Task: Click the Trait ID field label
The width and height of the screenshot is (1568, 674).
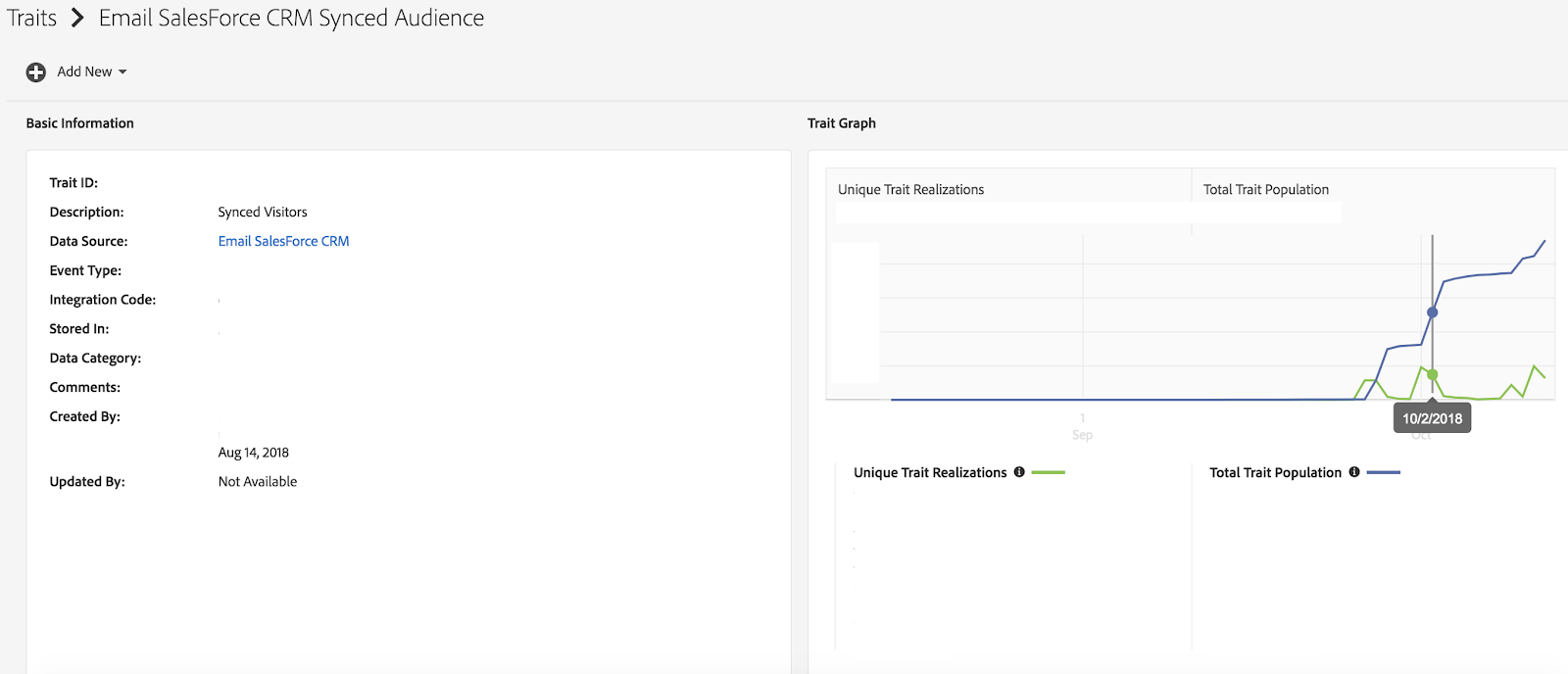Action: [x=73, y=183]
